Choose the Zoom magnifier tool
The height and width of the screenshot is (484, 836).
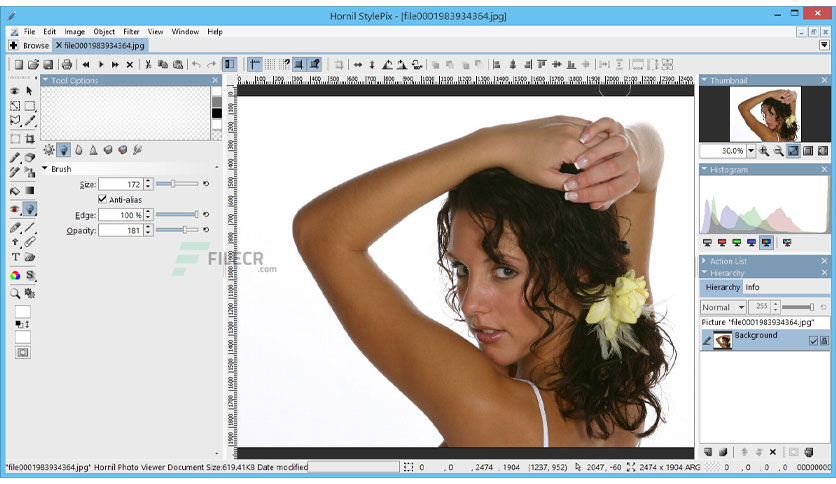[x=15, y=293]
